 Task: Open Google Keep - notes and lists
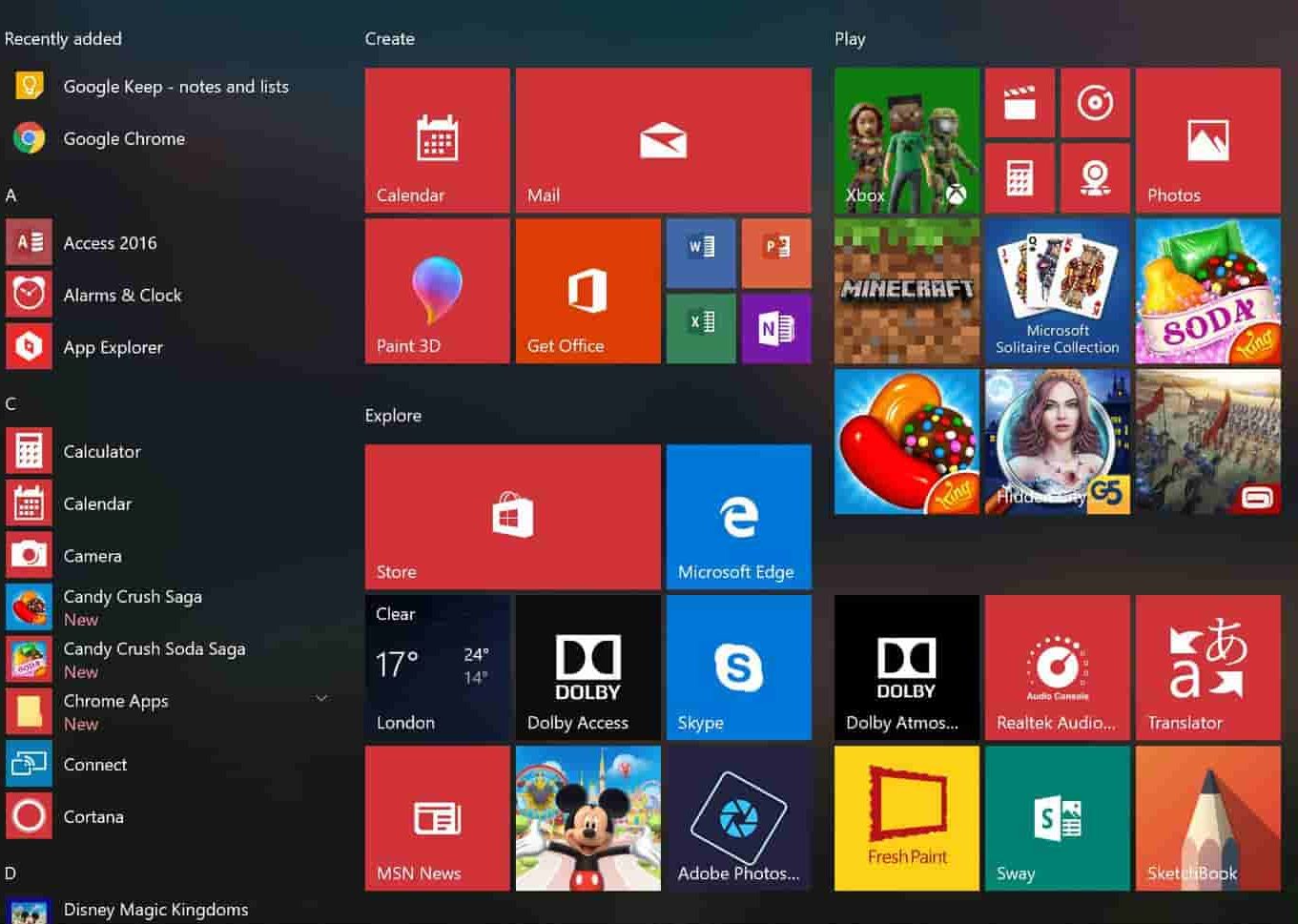176,86
